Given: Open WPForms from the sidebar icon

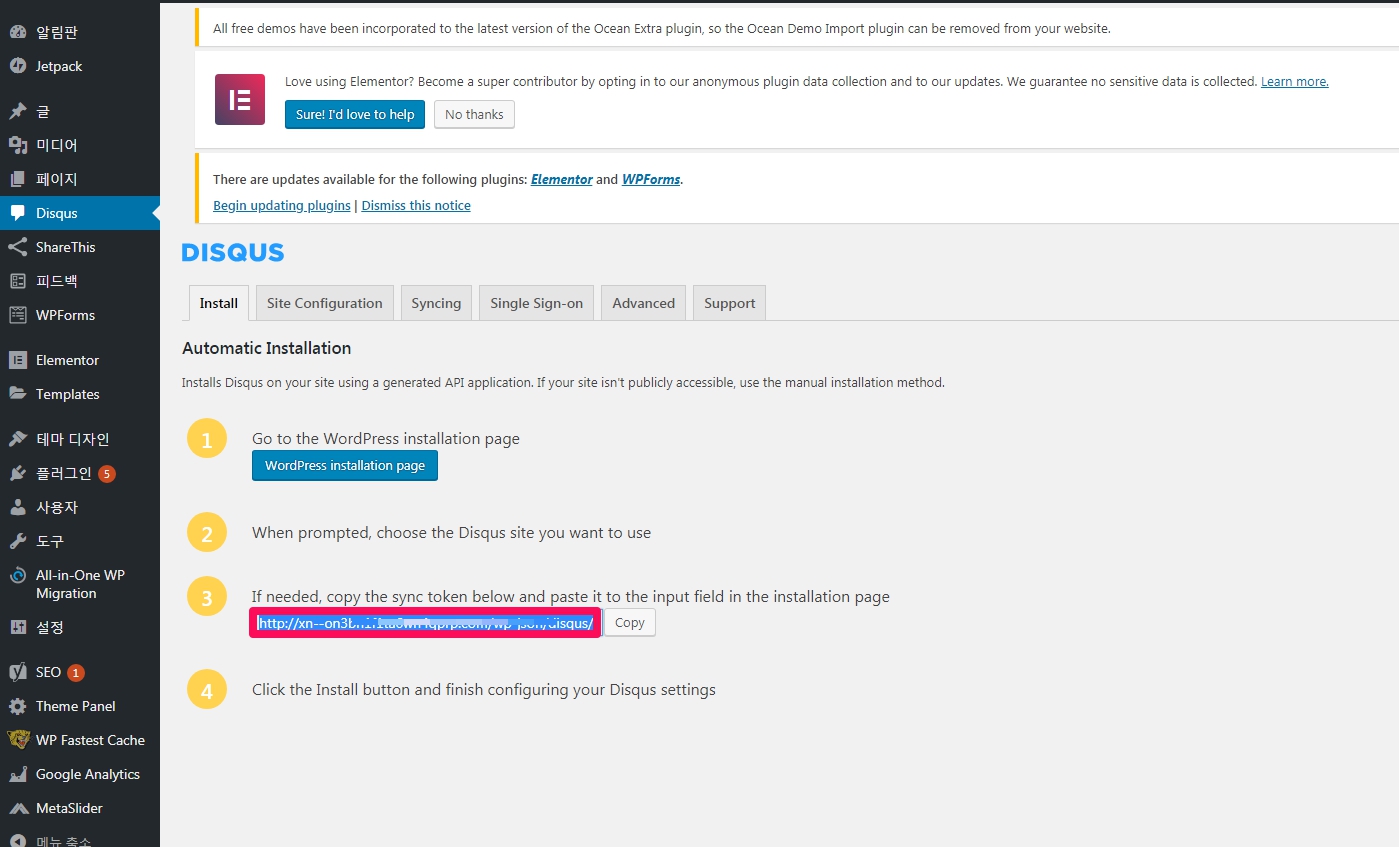Looking at the screenshot, I should pyautogui.click(x=18, y=315).
